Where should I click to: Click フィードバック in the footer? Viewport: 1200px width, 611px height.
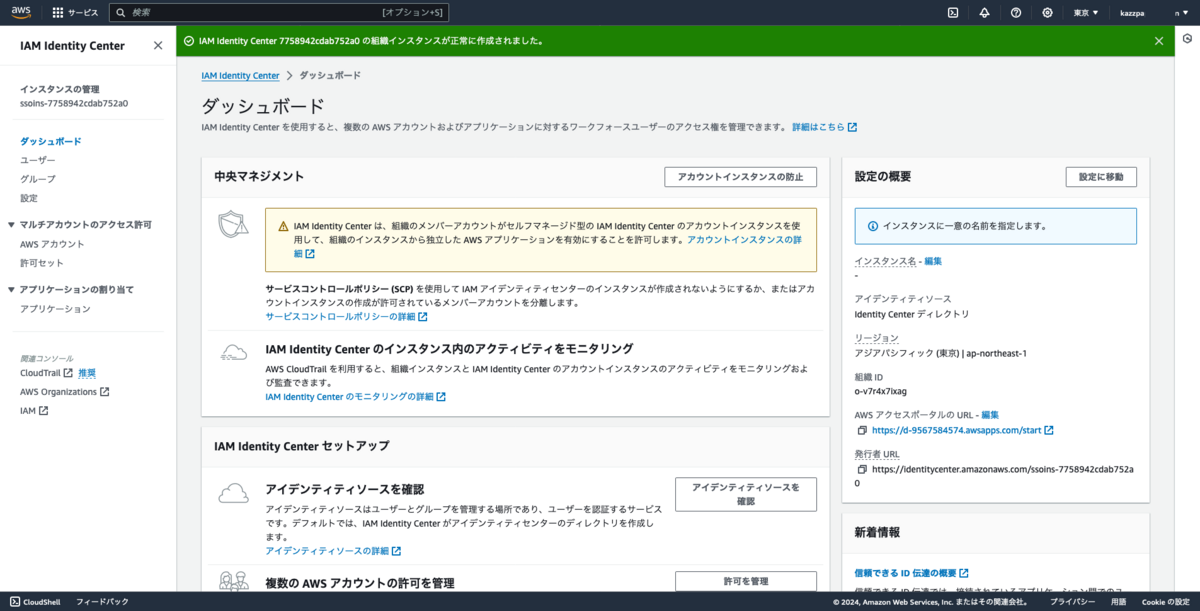coord(102,602)
